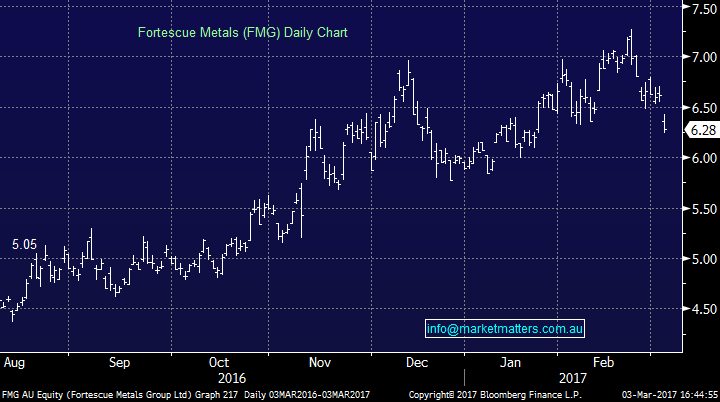Click the 7.50 price axis label

pos(704,9)
